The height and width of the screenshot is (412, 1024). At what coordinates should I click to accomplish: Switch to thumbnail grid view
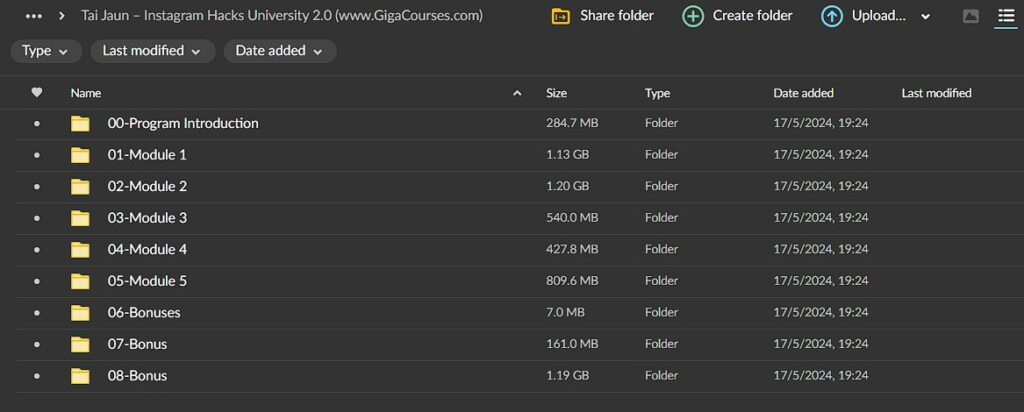tap(971, 16)
